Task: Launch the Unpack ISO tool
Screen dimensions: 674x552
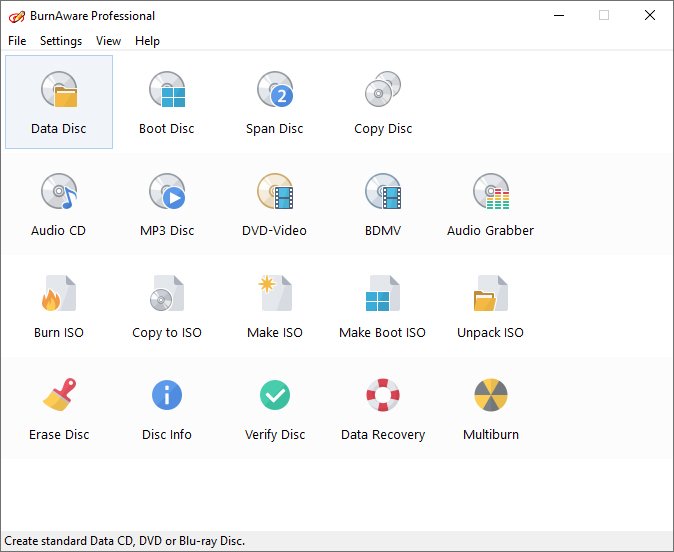Action: (x=491, y=295)
